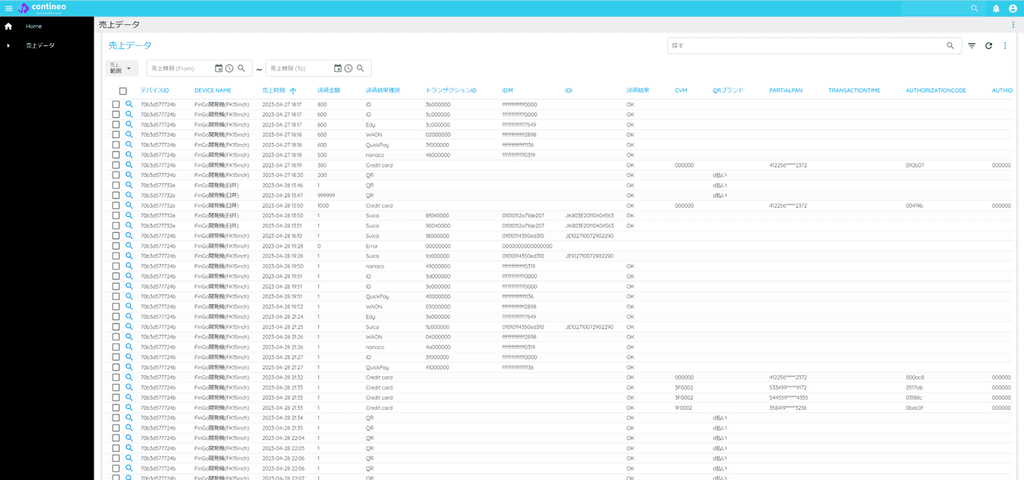Click magnifier inside the 探す search box

(950, 46)
